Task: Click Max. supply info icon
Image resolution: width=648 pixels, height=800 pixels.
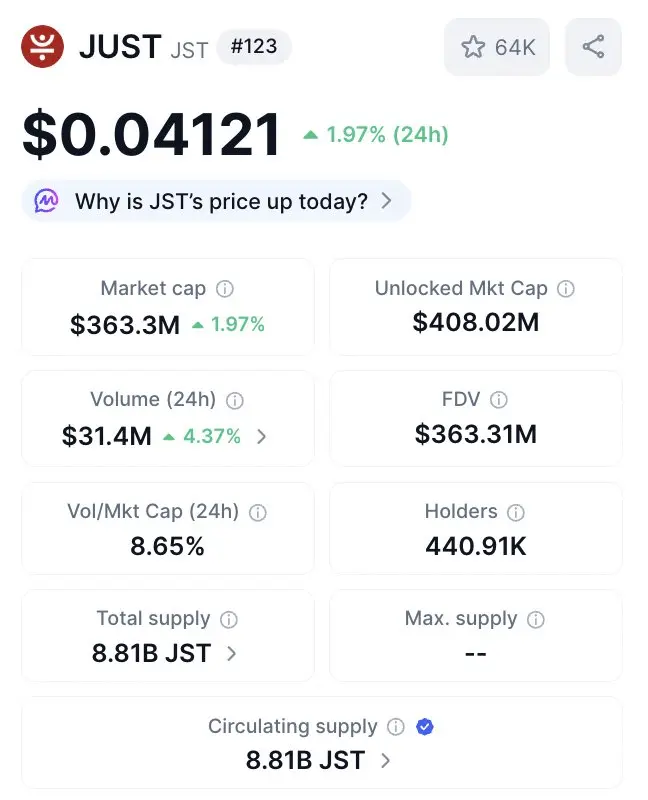Action: coord(536,619)
